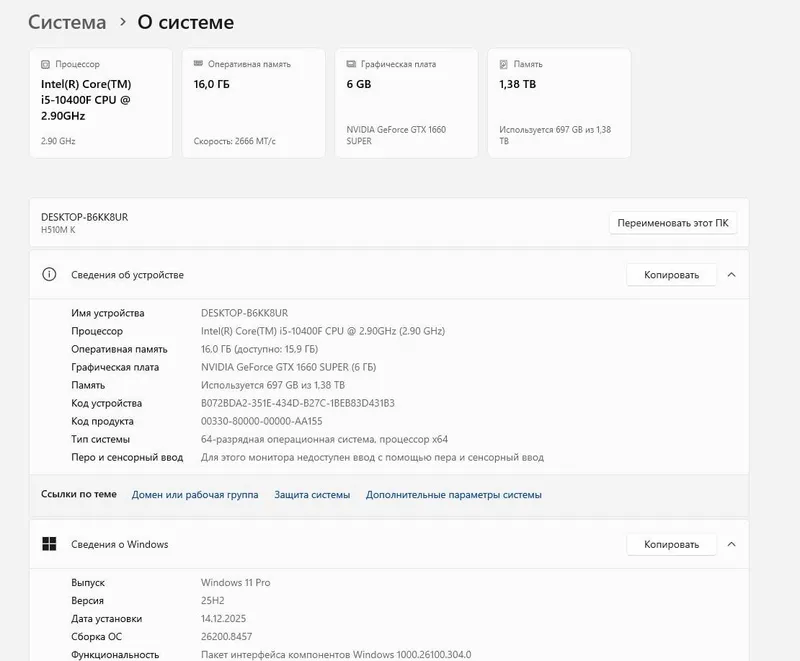Image resolution: width=800 pixels, height=661 pixels.
Task: Collapse the Сведения о Windows section
Action: point(732,545)
